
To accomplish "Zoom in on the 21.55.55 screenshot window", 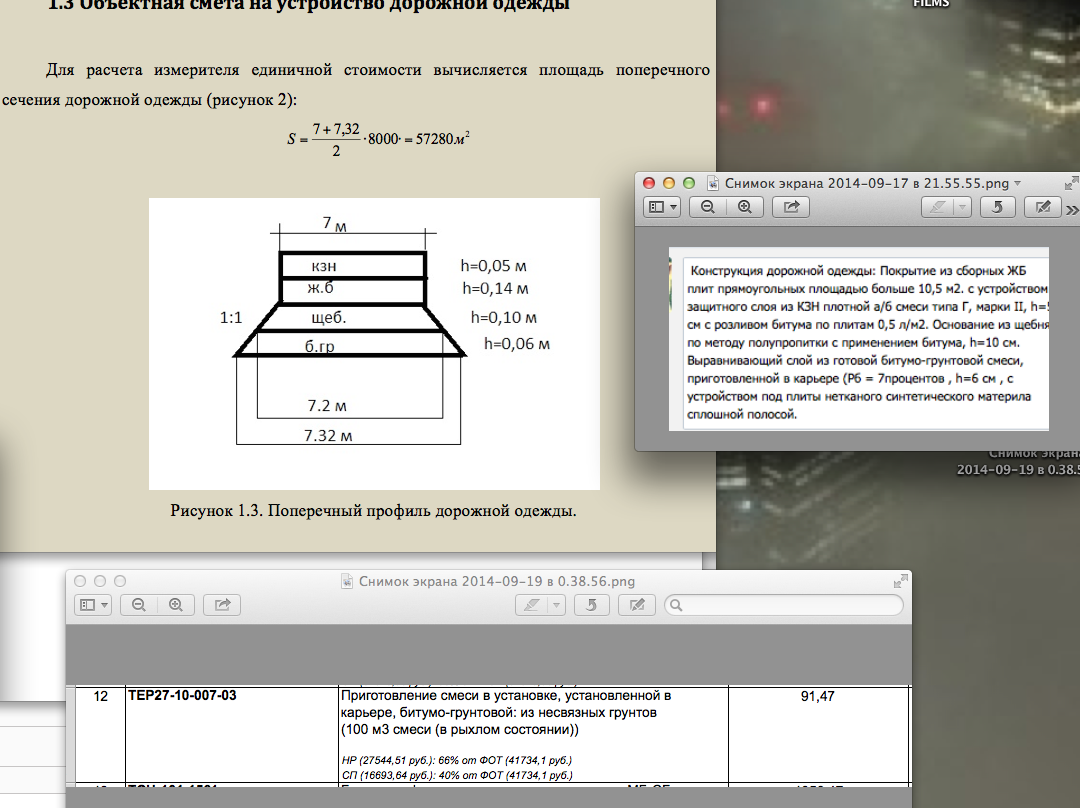I will click(x=744, y=207).
